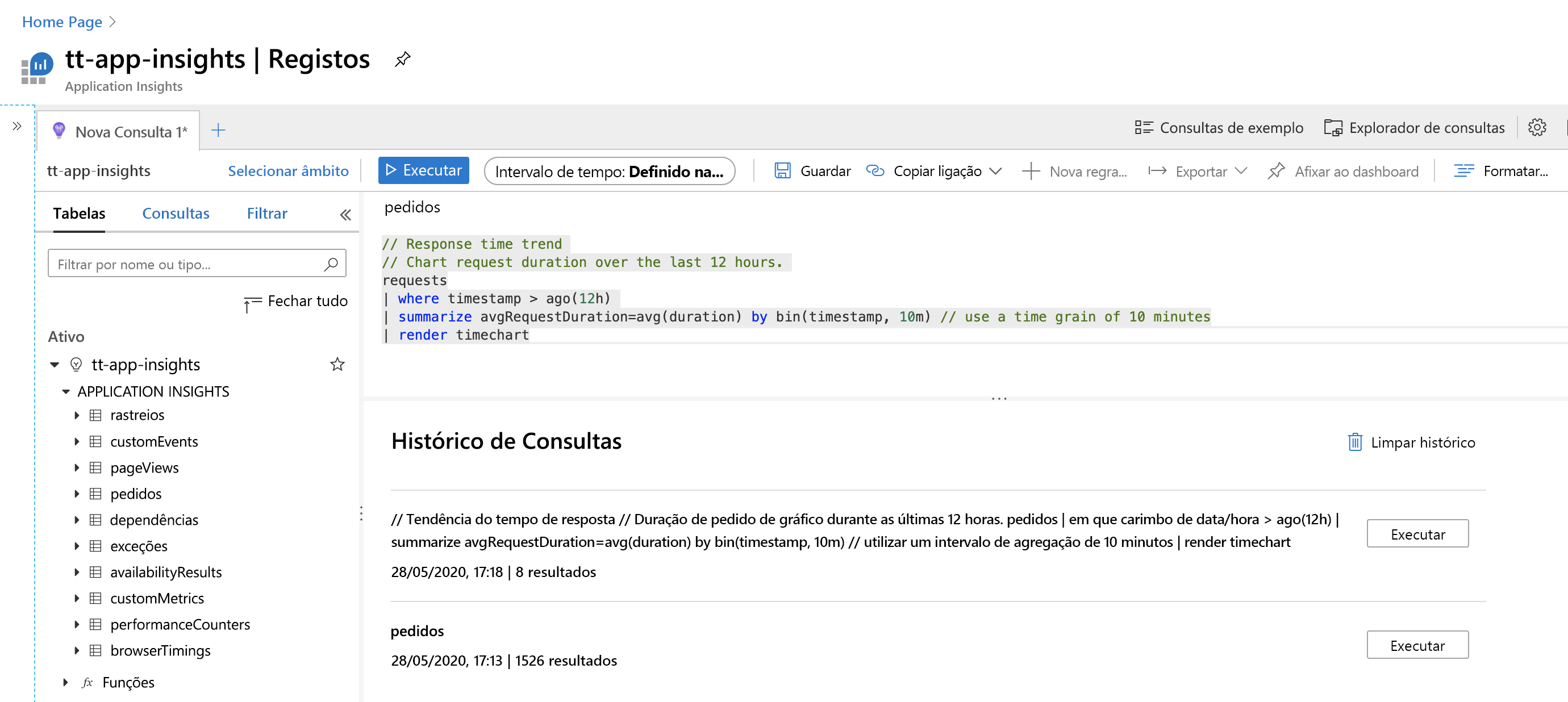Add a new query tab with plus icon
Viewport: 1568px width, 702px height.
pyautogui.click(x=218, y=130)
